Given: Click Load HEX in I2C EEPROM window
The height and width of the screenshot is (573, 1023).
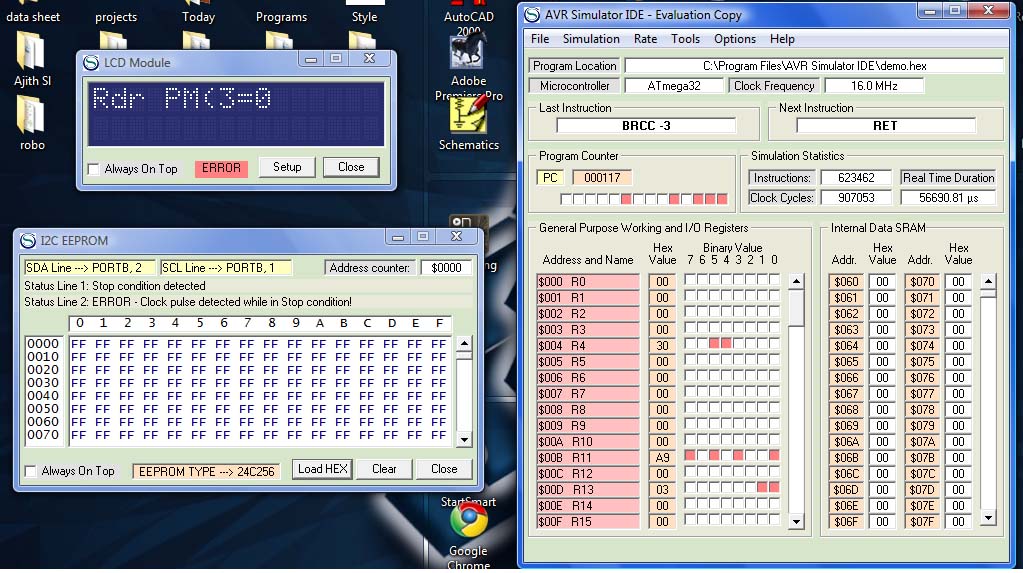Looking at the screenshot, I should coord(322,469).
